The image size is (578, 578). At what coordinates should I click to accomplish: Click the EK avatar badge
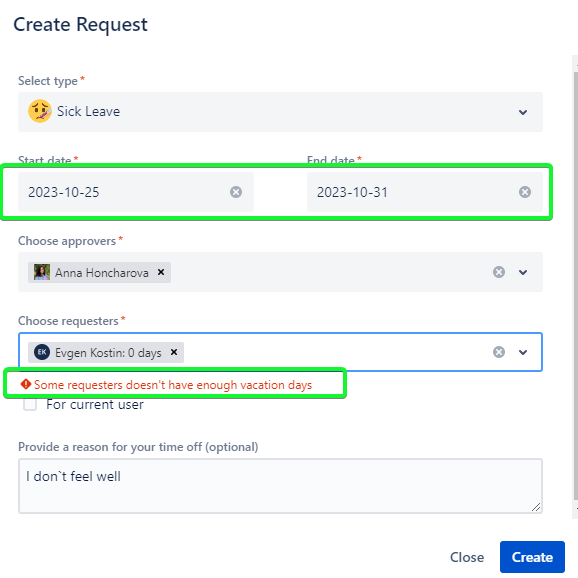(x=42, y=352)
